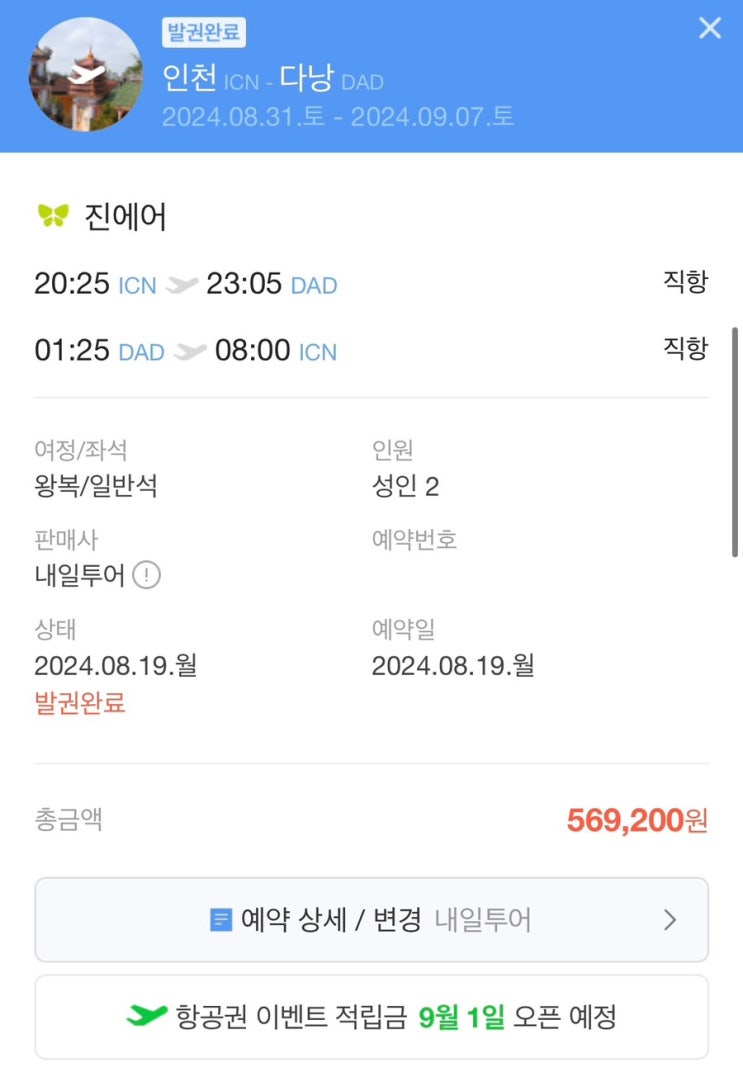Image resolution: width=743 pixels, height=1072 pixels.
Task: Tap the Jin Air butterfly logo
Action: 52,215
